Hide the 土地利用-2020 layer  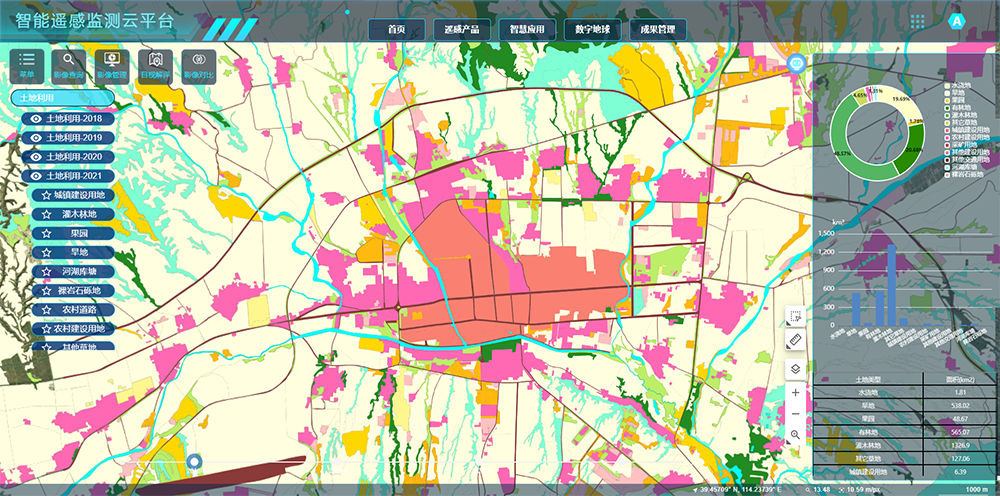37,157
